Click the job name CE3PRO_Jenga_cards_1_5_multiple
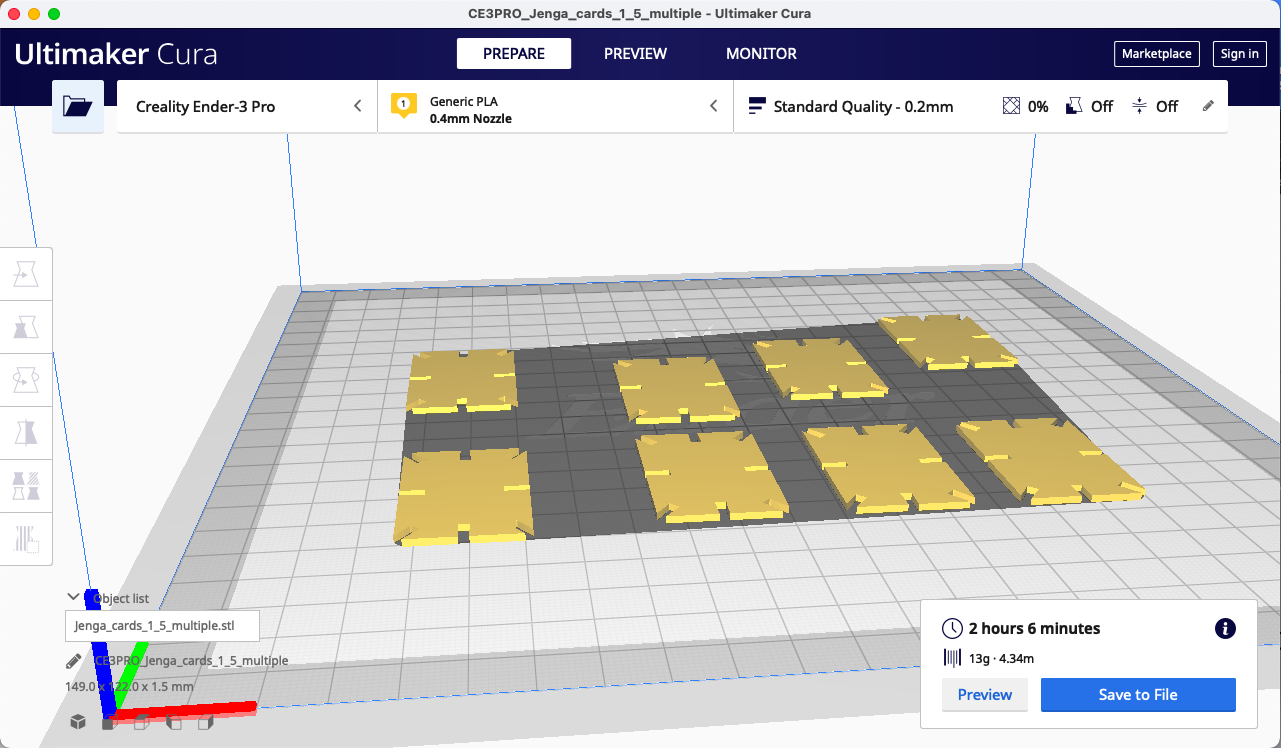Screen dimensions: 1281x748 tap(191, 661)
